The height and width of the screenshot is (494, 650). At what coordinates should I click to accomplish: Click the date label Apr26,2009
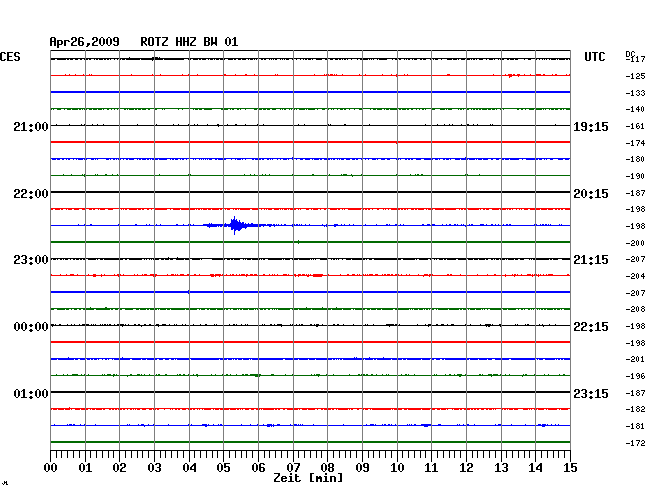click(x=85, y=42)
